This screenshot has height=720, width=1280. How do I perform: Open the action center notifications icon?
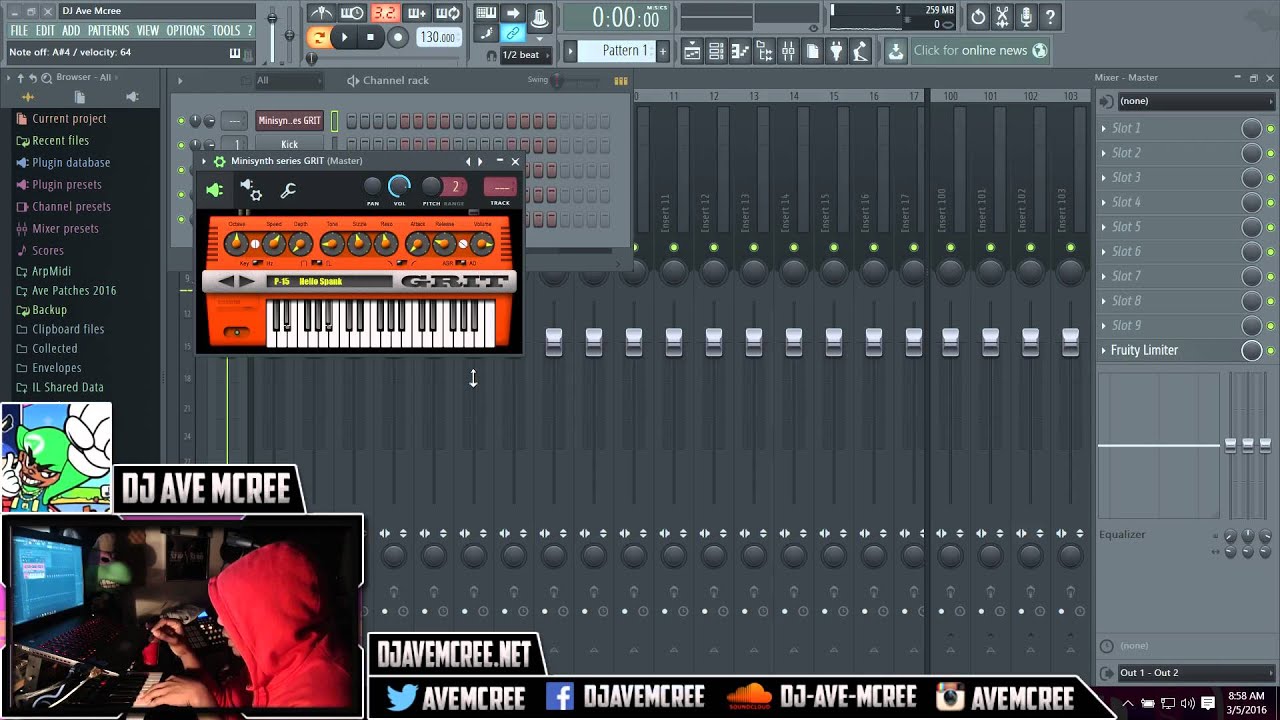1208,703
